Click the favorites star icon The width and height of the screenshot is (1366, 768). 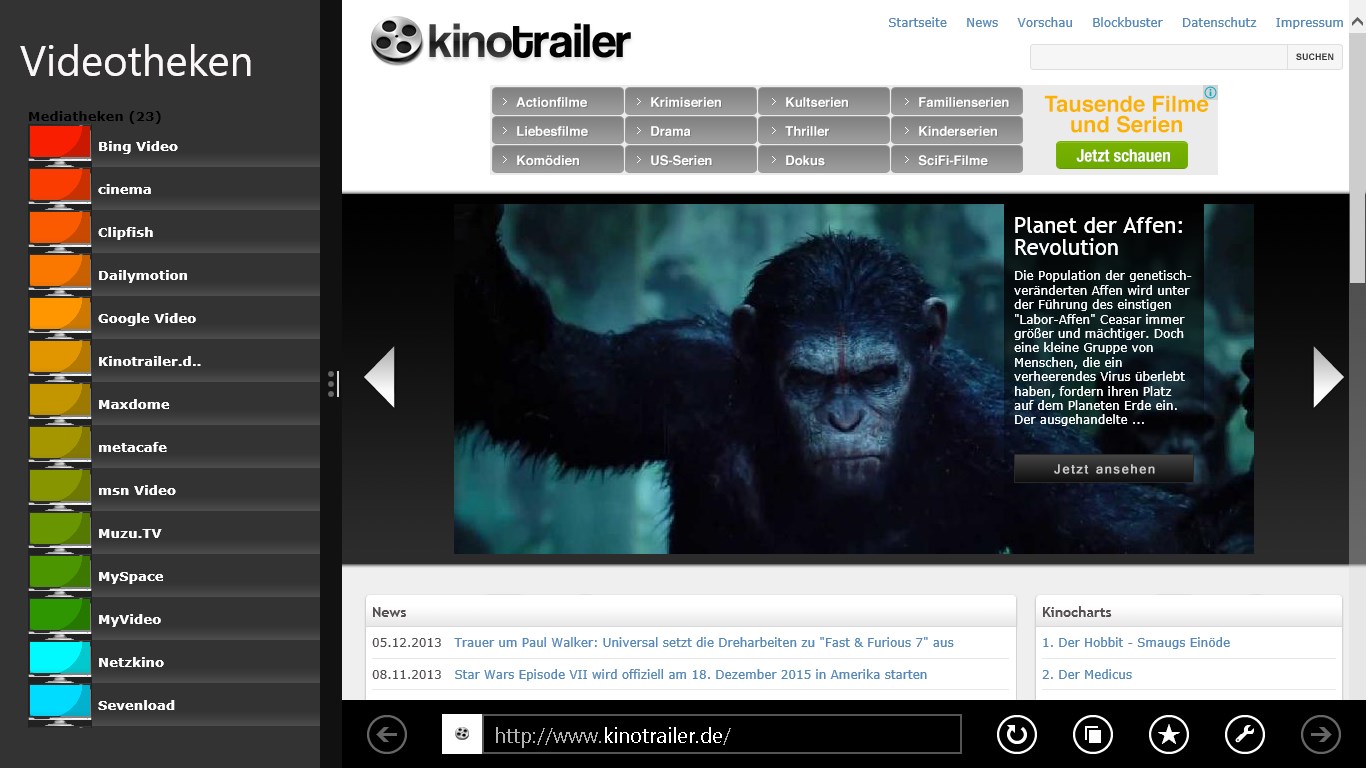click(x=1168, y=735)
